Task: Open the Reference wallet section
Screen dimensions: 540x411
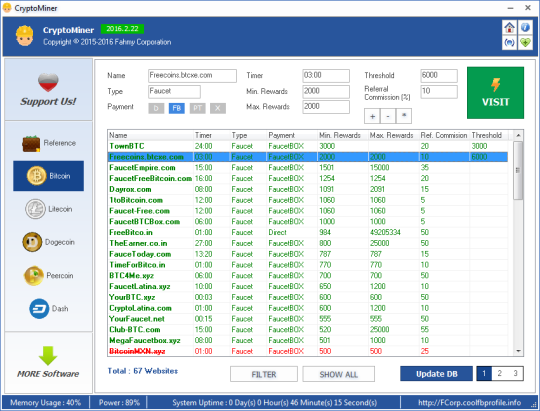Action: click(49, 143)
